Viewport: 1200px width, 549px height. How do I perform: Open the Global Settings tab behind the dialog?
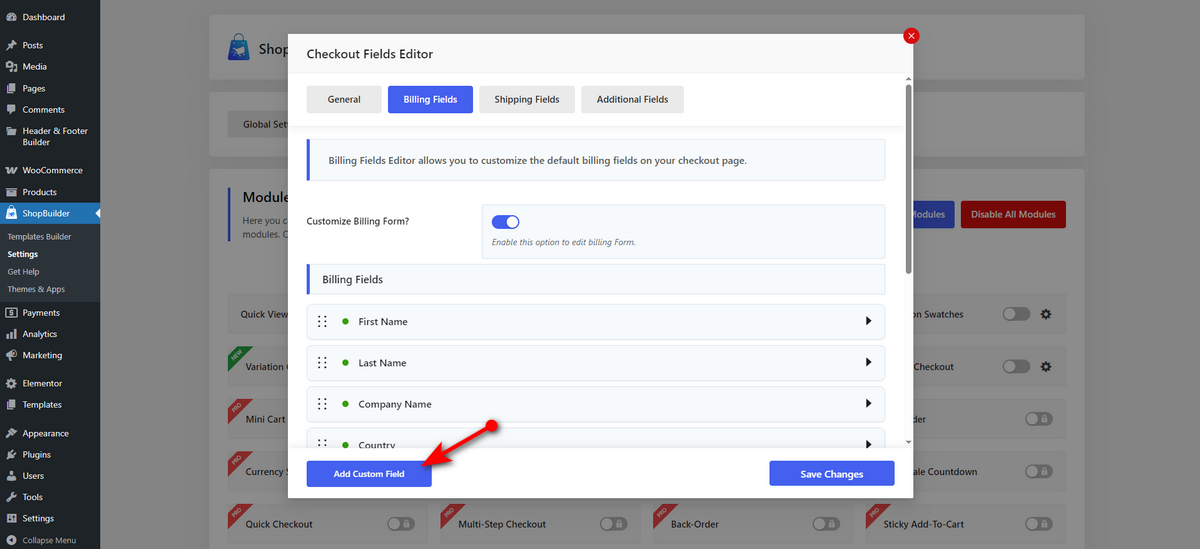click(x=258, y=125)
